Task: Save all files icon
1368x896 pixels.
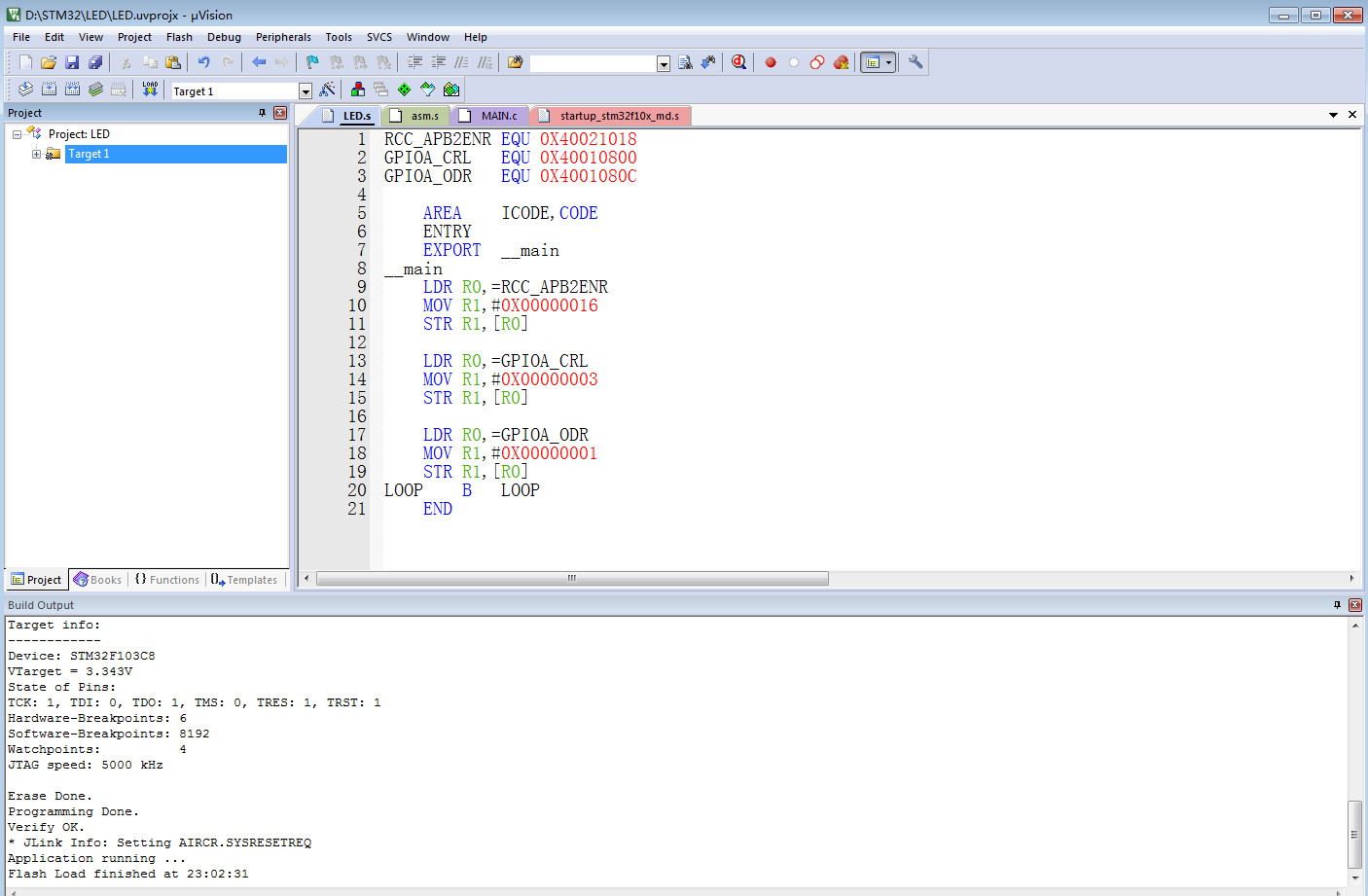Action: pyautogui.click(x=95, y=62)
